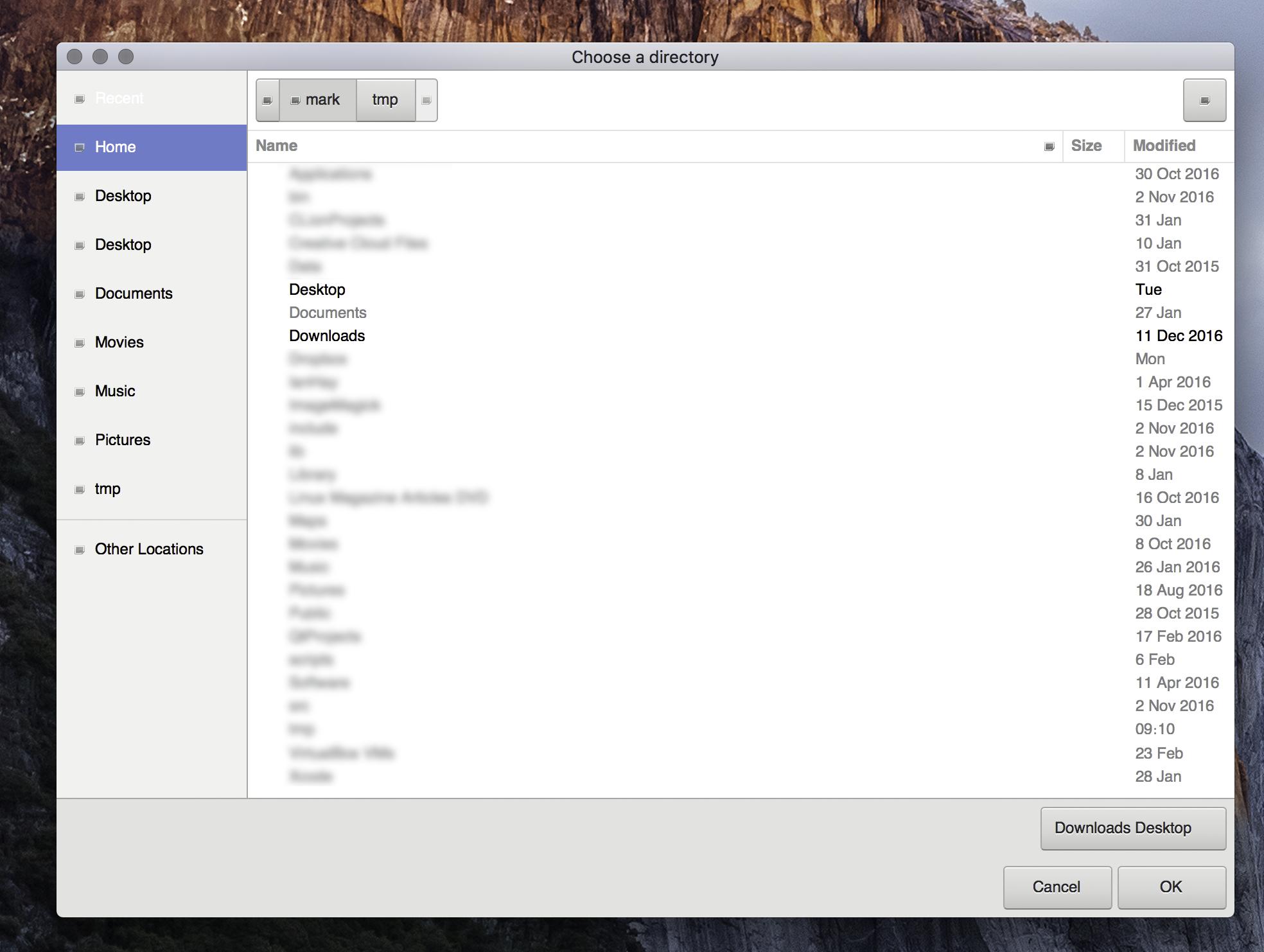Click the icon next to Other Locations
The image size is (1264, 952).
(x=80, y=550)
